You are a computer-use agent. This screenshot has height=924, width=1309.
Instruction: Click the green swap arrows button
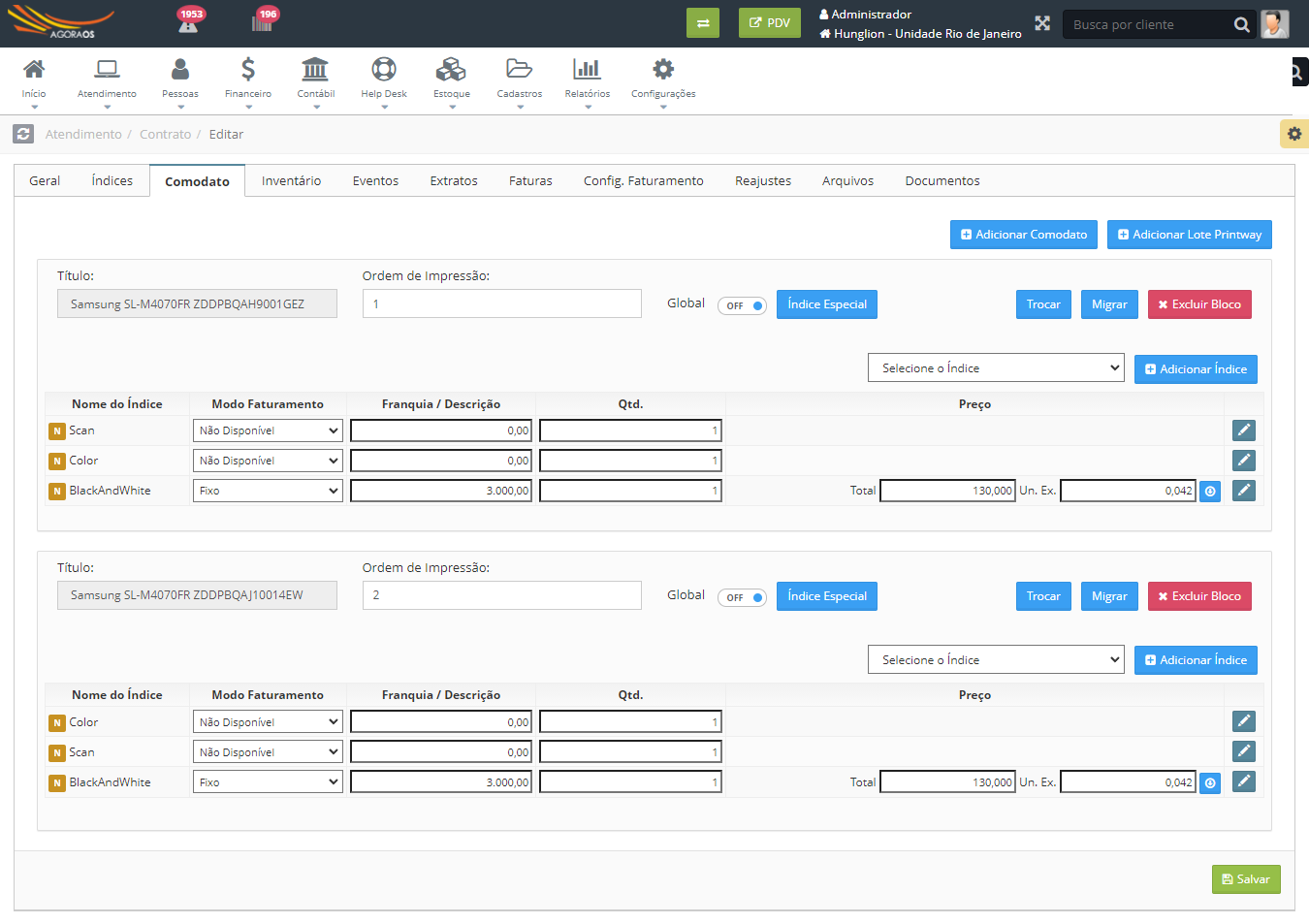[x=703, y=23]
